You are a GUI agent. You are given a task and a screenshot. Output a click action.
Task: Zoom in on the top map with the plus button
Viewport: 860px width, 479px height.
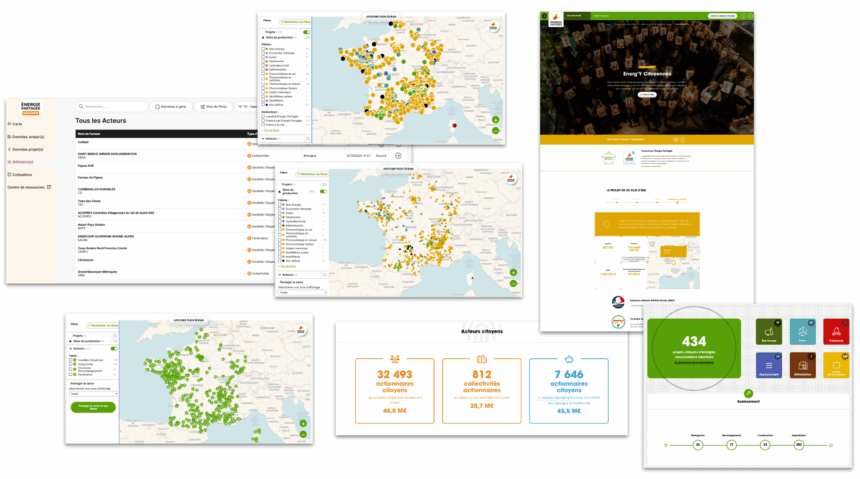pyautogui.click(x=497, y=118)
